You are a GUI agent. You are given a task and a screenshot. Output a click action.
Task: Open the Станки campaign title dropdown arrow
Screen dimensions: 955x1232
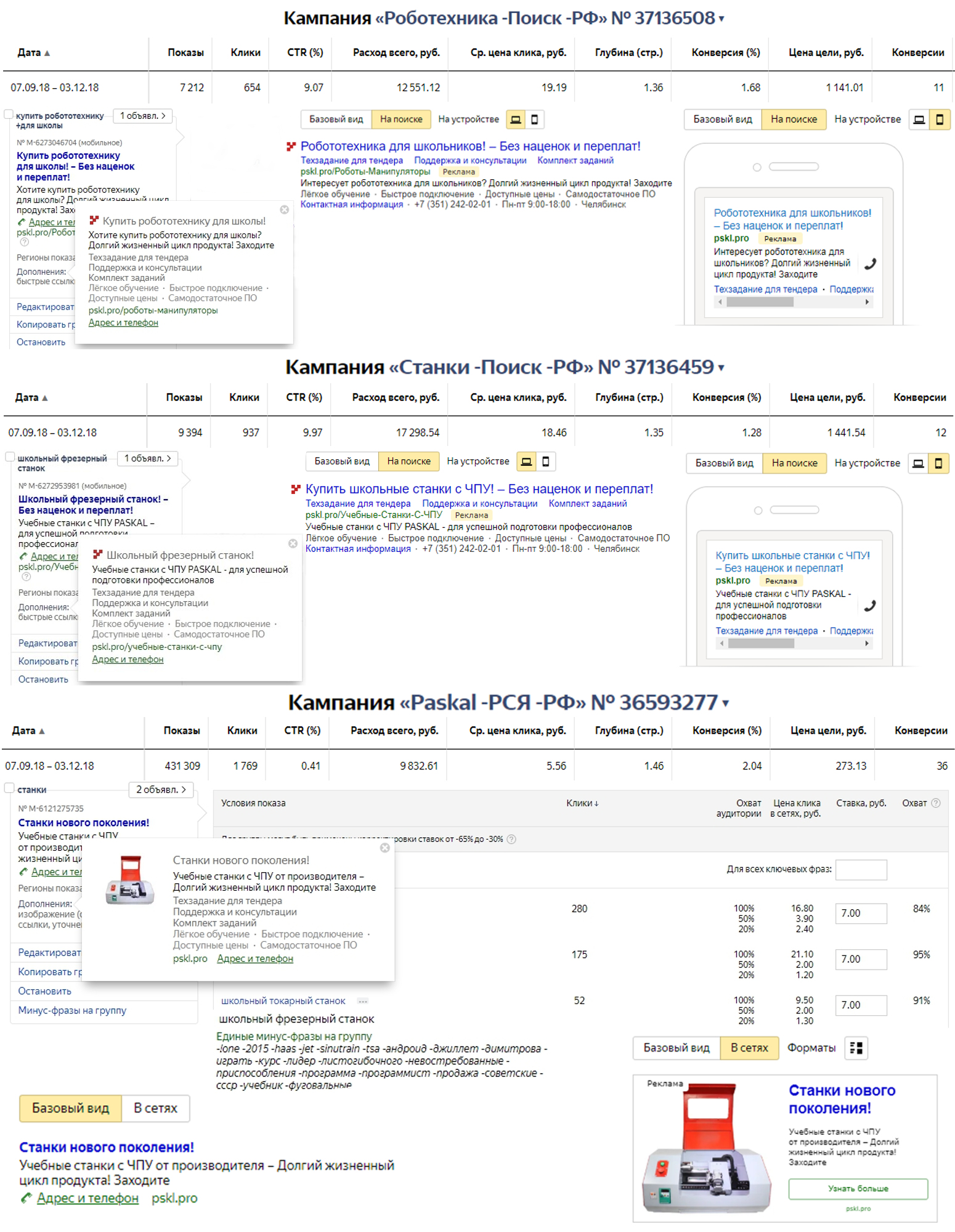pyautogui.click(x=721, y=368)
